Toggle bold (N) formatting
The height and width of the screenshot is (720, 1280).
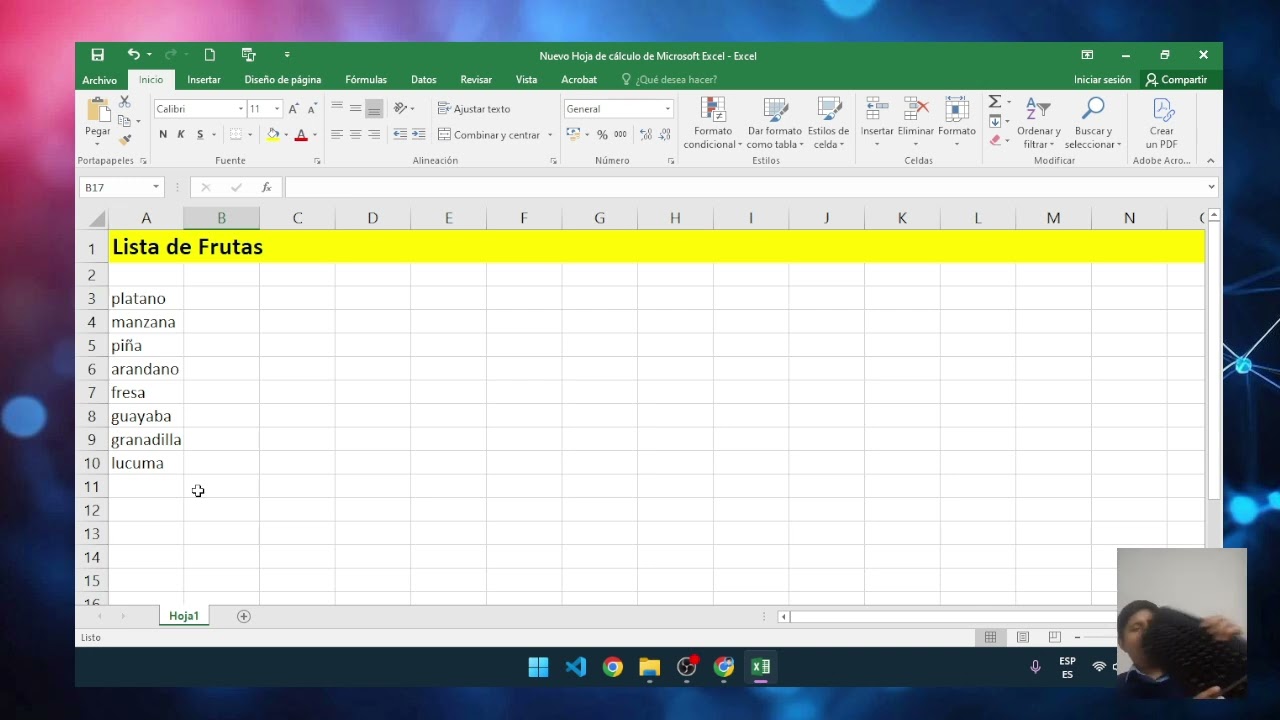click(x=163, y=134)
